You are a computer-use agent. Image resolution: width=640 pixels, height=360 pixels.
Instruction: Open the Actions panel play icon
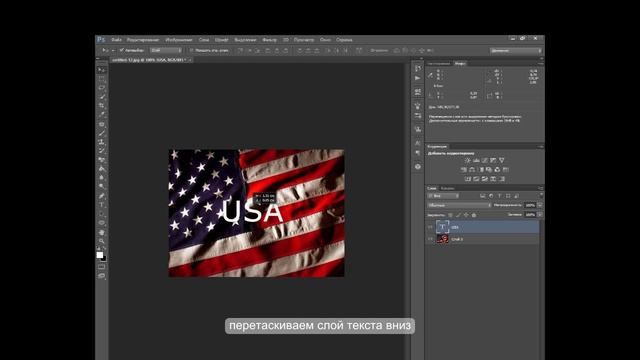pyautogui.click(x=418, y=78)
